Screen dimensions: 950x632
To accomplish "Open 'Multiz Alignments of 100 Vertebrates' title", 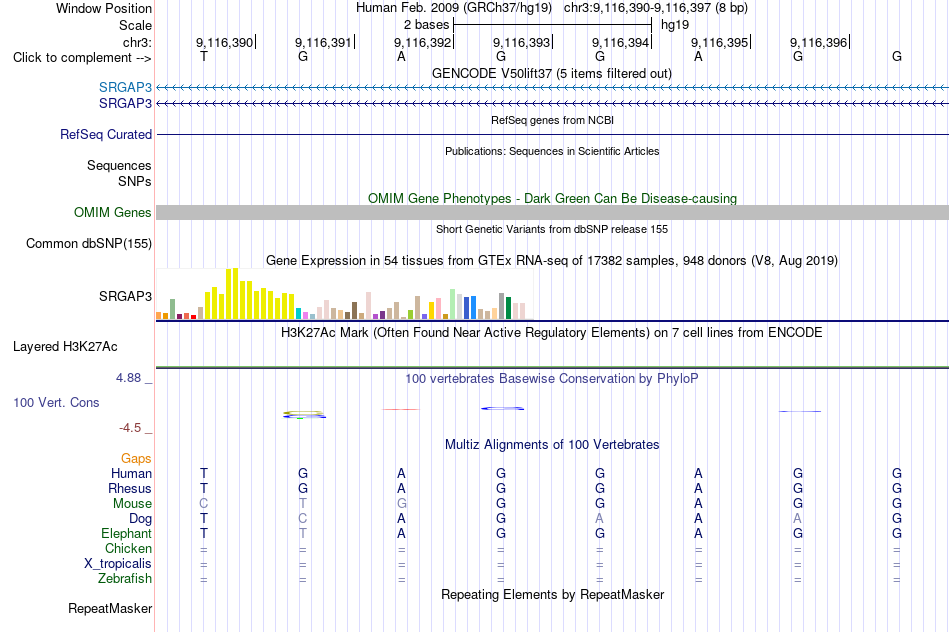I will coord(552,445).
